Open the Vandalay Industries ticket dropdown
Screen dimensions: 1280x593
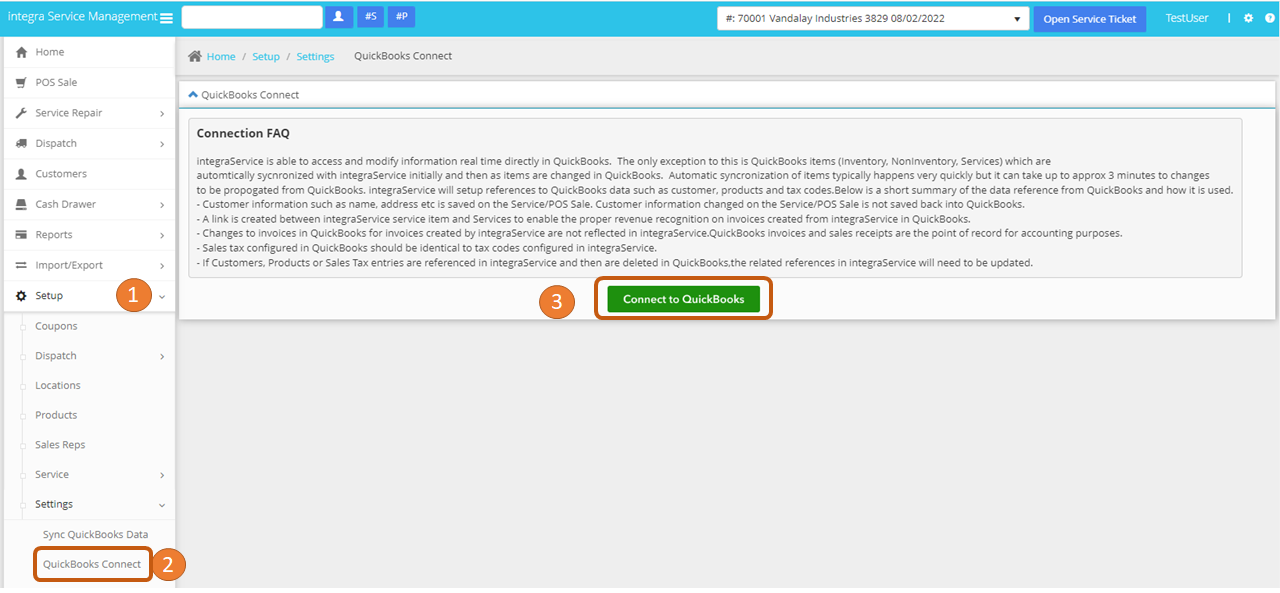click(873, 18)
